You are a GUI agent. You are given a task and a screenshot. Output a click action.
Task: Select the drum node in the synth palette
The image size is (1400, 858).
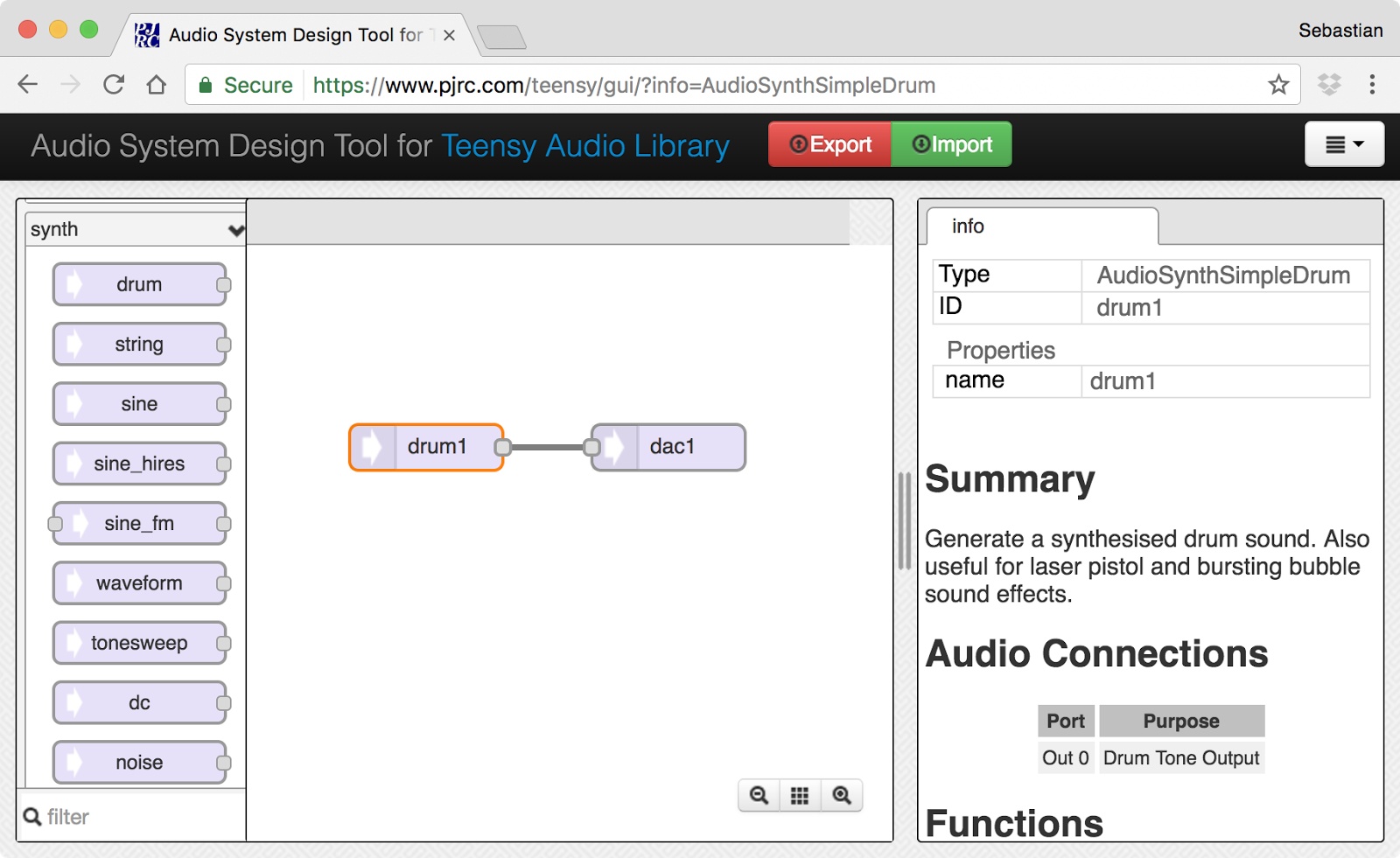pyautogui.click(x=140, y=284)
